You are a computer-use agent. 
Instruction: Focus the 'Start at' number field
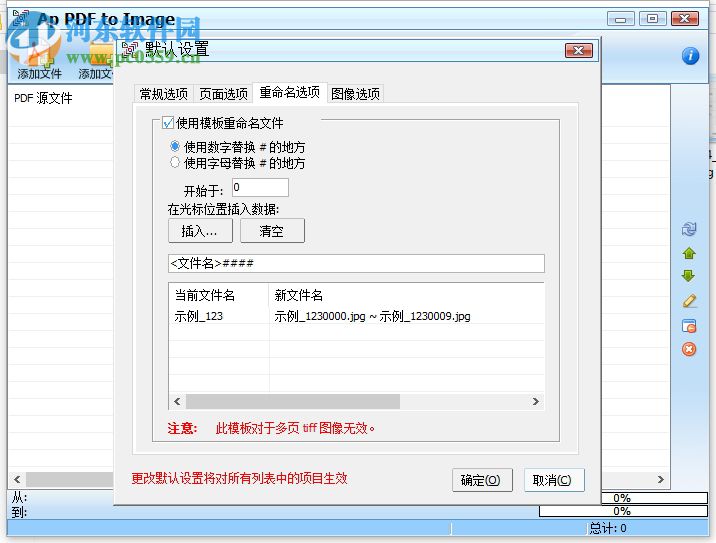[260, 188]
